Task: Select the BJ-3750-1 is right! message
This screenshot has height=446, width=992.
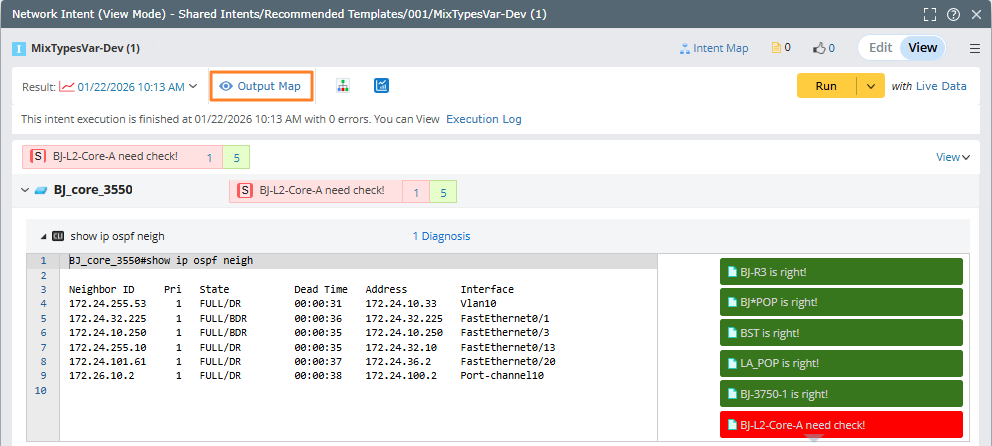Action: (841, 393)
